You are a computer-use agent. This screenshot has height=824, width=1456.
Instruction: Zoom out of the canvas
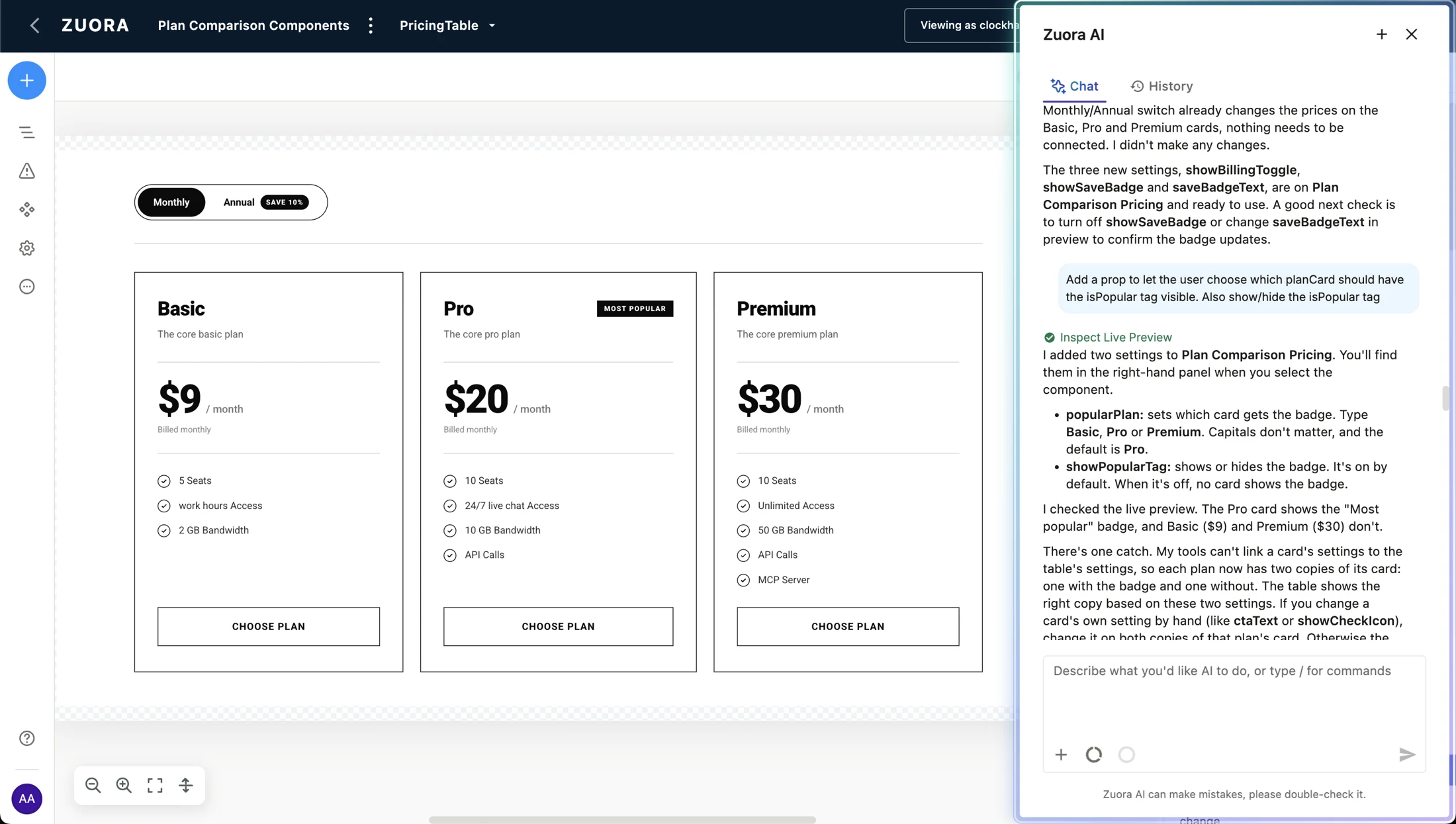pos(93,785)
